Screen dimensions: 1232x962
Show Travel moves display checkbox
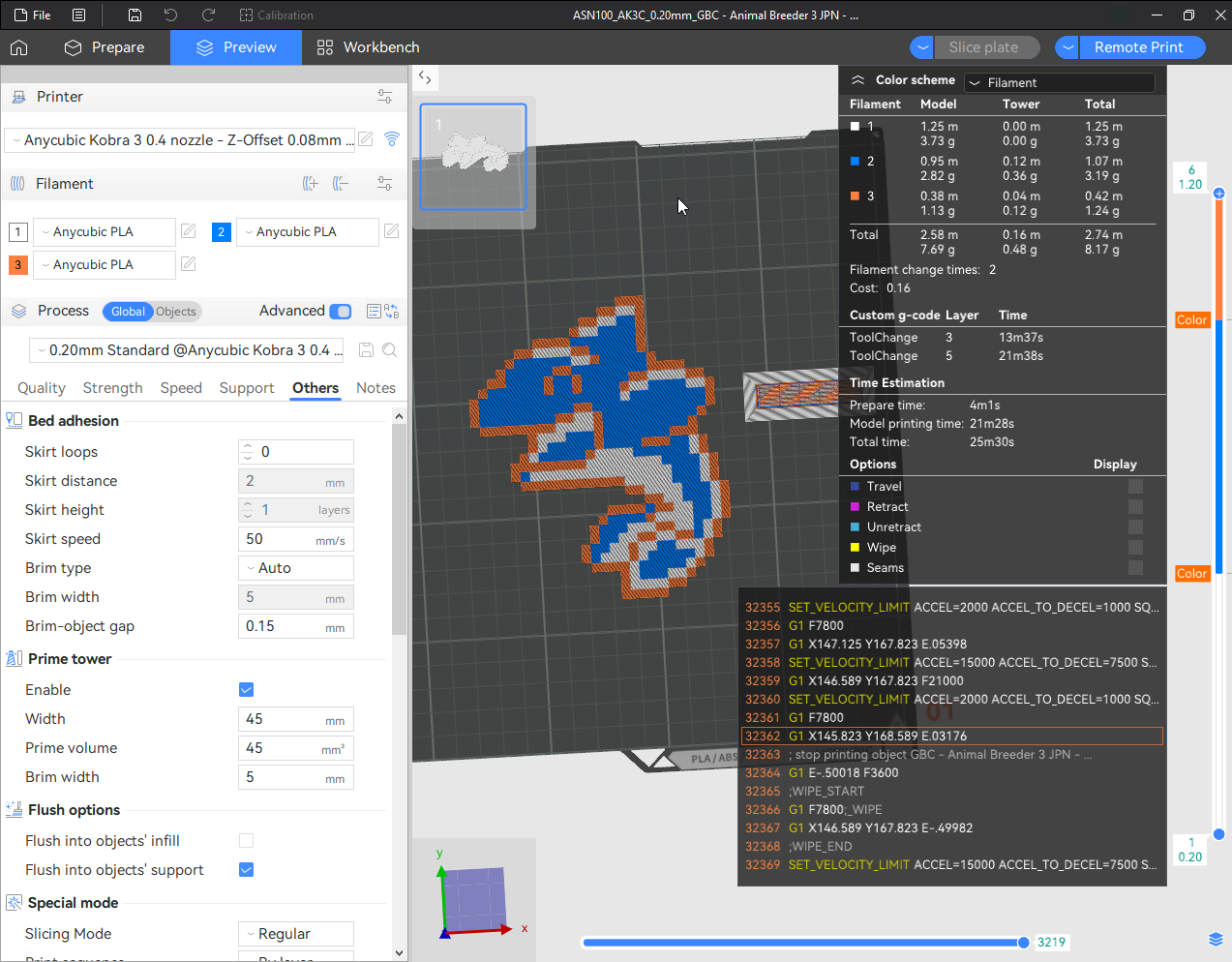coord(1135,487)
